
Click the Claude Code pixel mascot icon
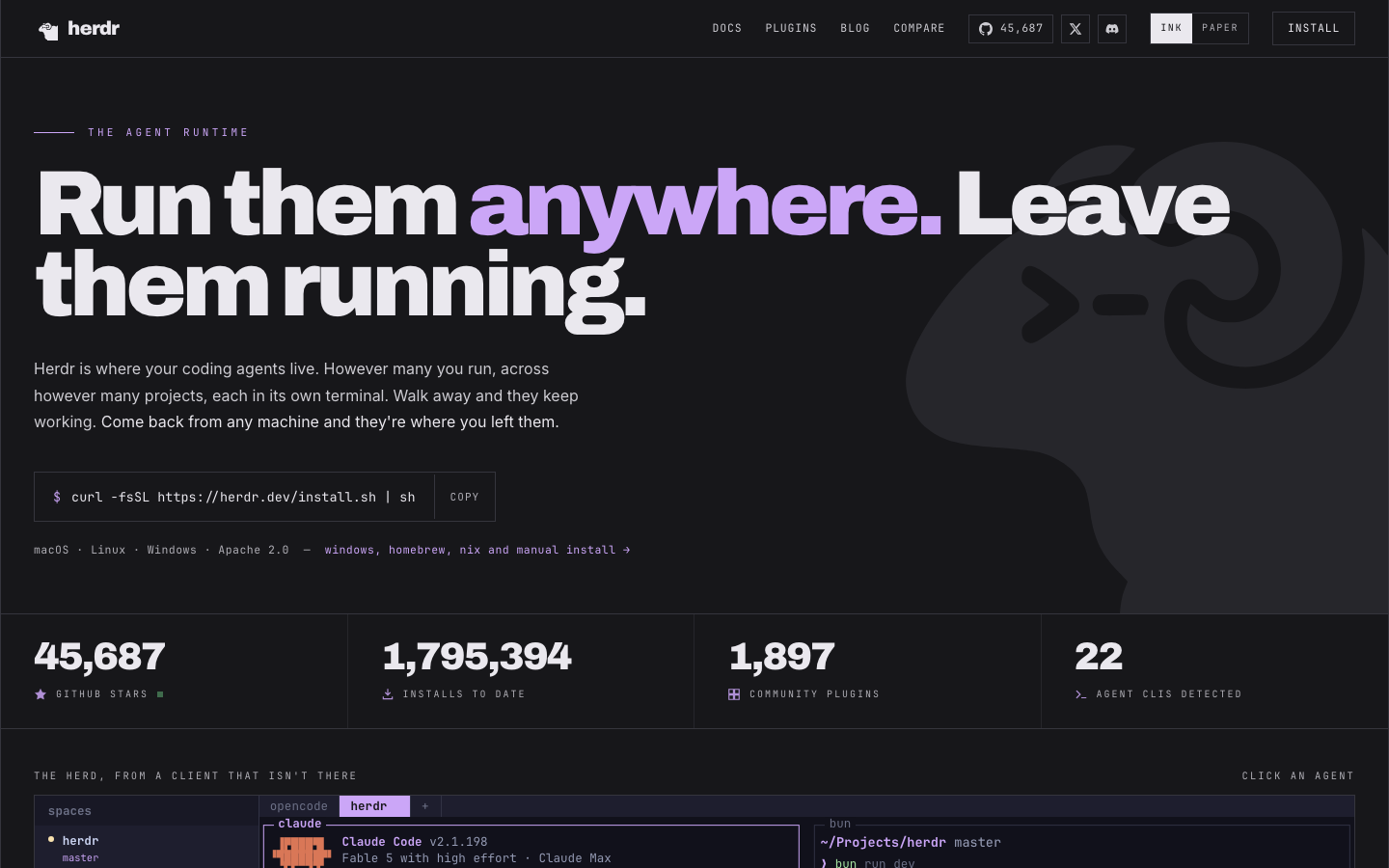tap(301, 853)
